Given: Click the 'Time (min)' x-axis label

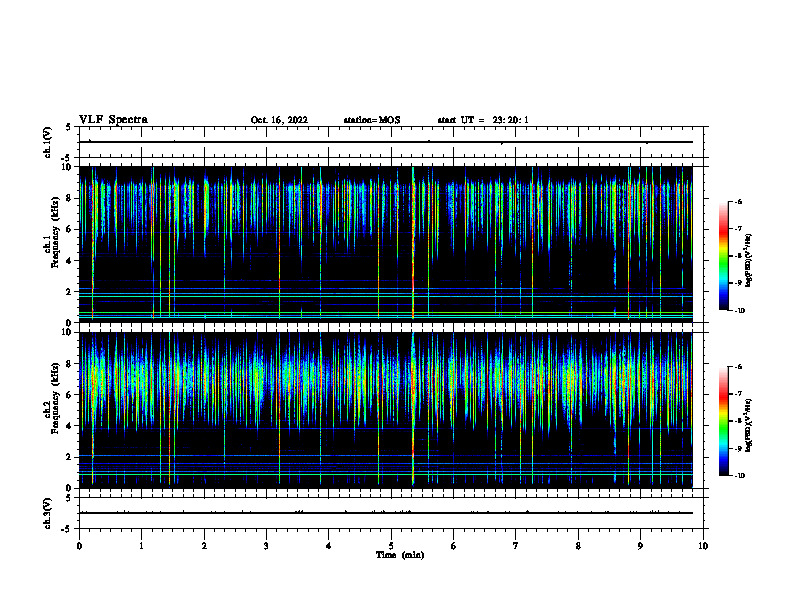Looking at the screenshot, I should click(400, 555).
